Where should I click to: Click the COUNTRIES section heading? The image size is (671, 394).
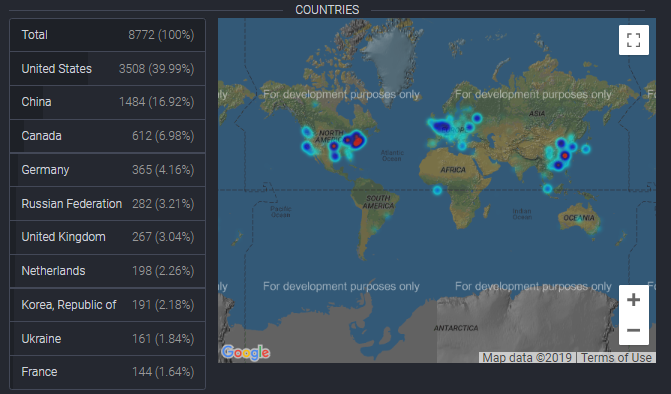pyautogui.click(x=327, y=10)
